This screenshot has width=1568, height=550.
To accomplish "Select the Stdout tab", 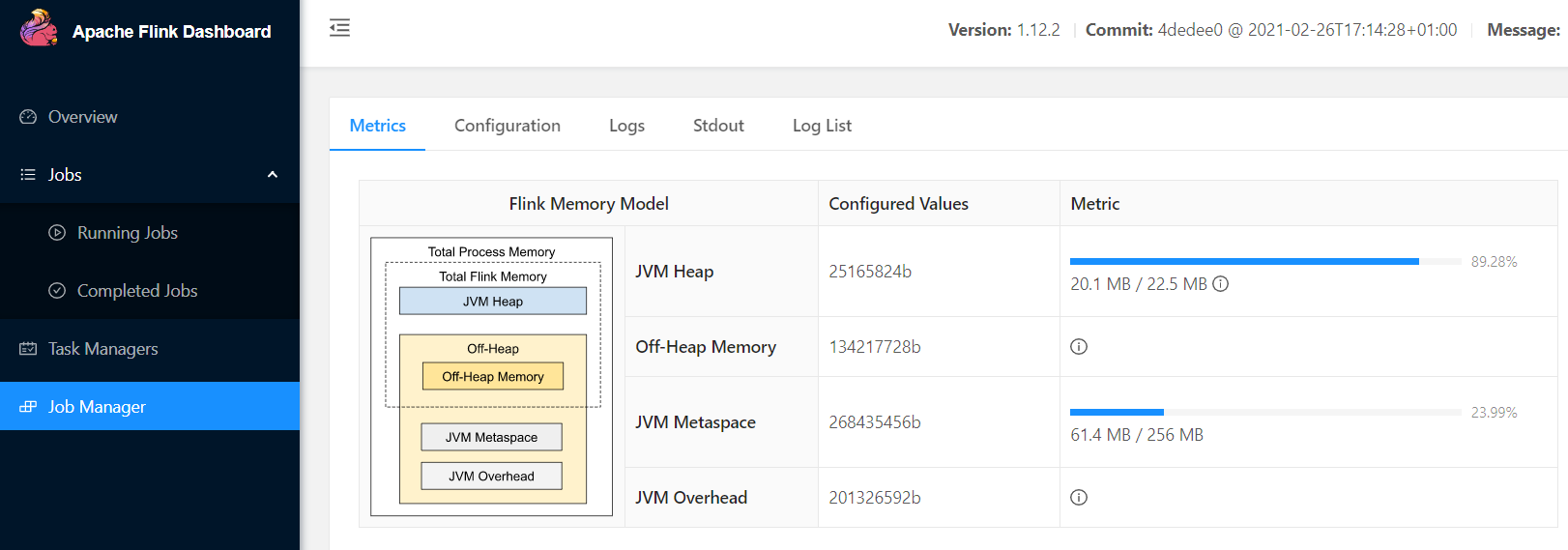I will tap(718, 126).
